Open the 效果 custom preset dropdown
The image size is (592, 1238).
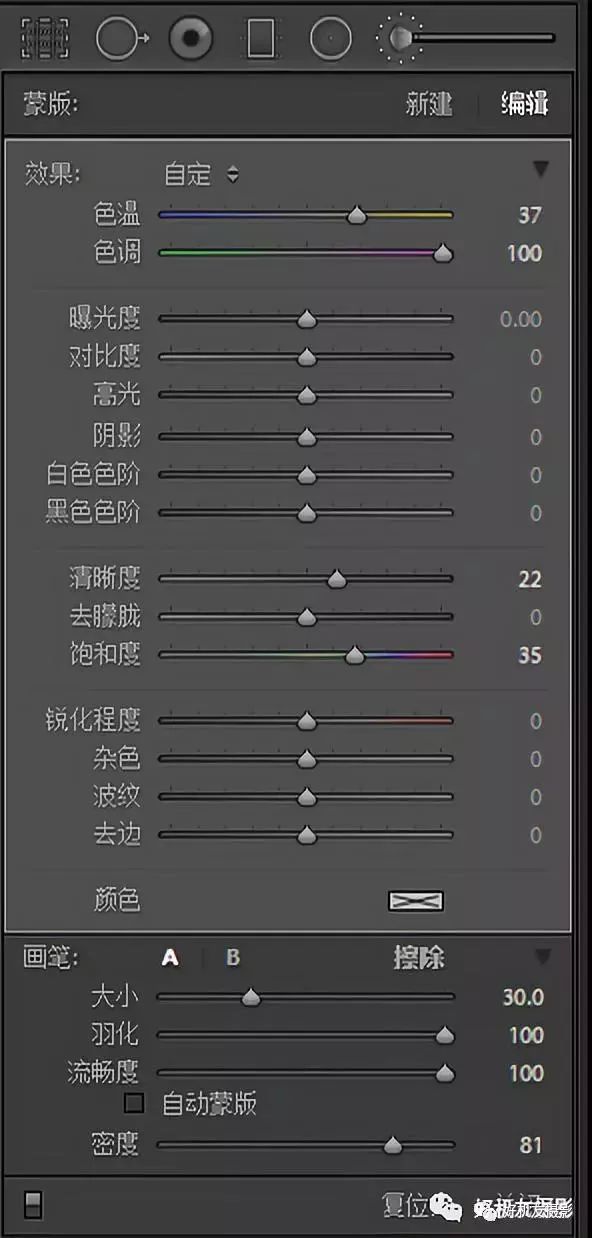pyautogui.click(x=197, y=174)
